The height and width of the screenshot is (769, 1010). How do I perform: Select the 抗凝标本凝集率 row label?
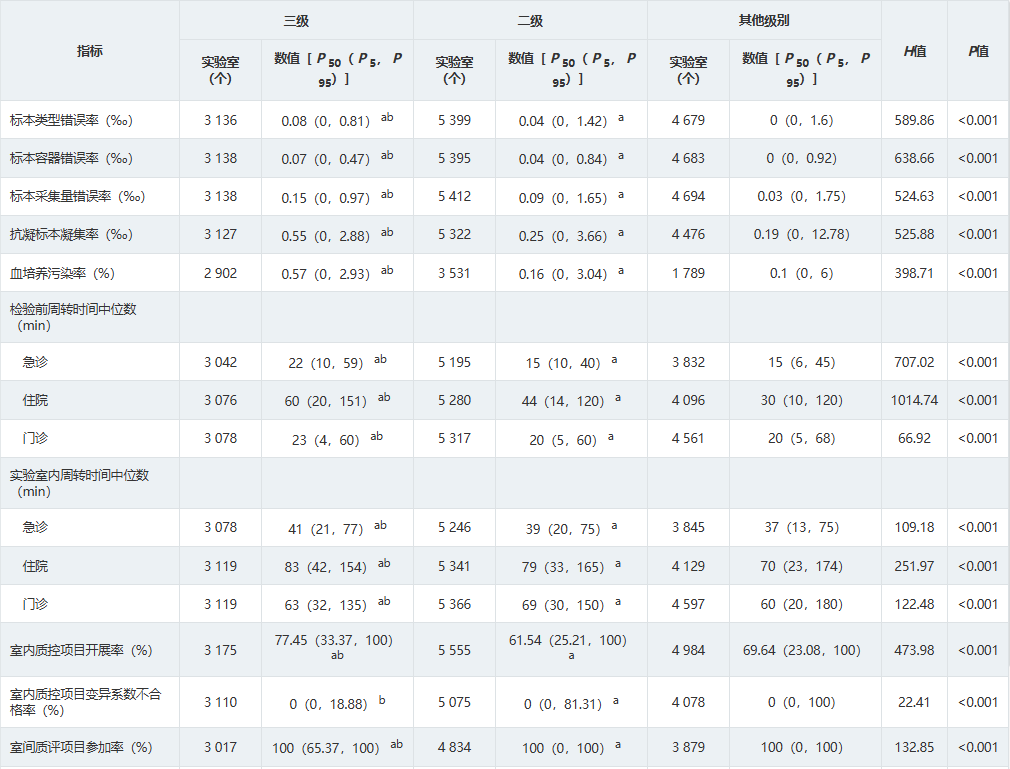point(72,234)
